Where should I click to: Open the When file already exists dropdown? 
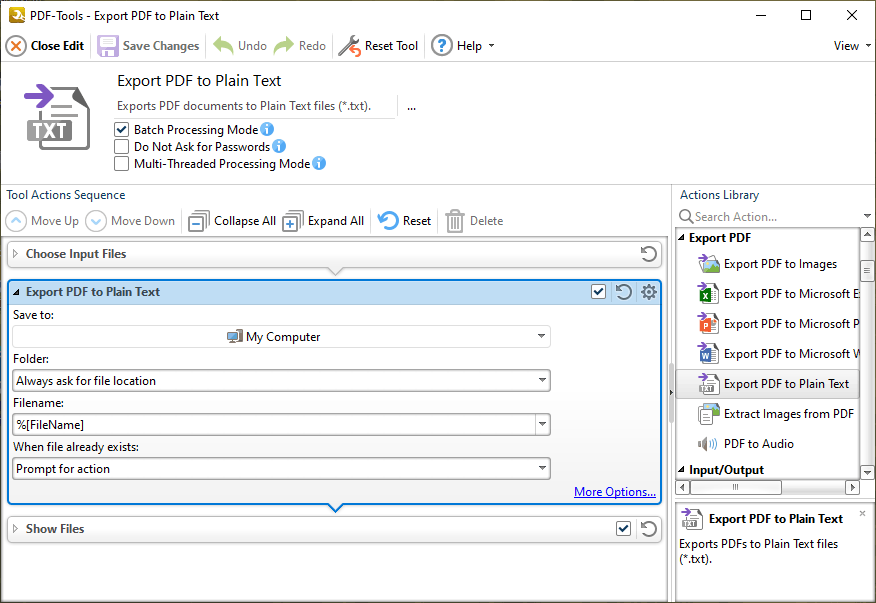pyautogui.click(x=541, y=468)
